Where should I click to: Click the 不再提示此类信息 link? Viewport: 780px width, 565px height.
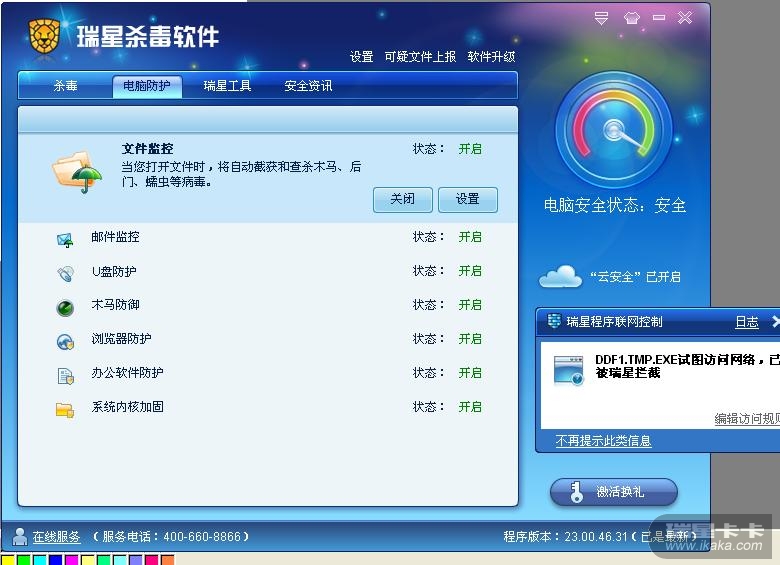[603, 441]
